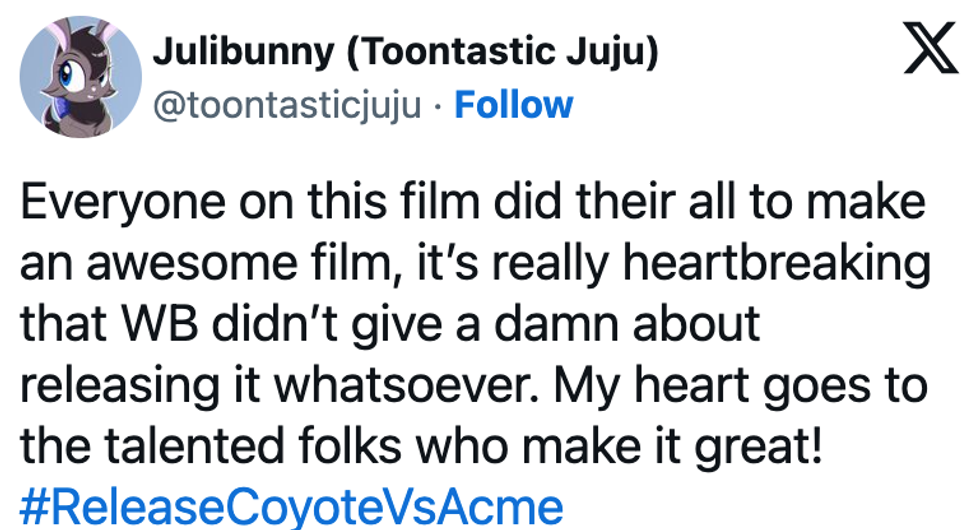
Task: Open the @toontasticjuju handle
Action: coord(286,104)
